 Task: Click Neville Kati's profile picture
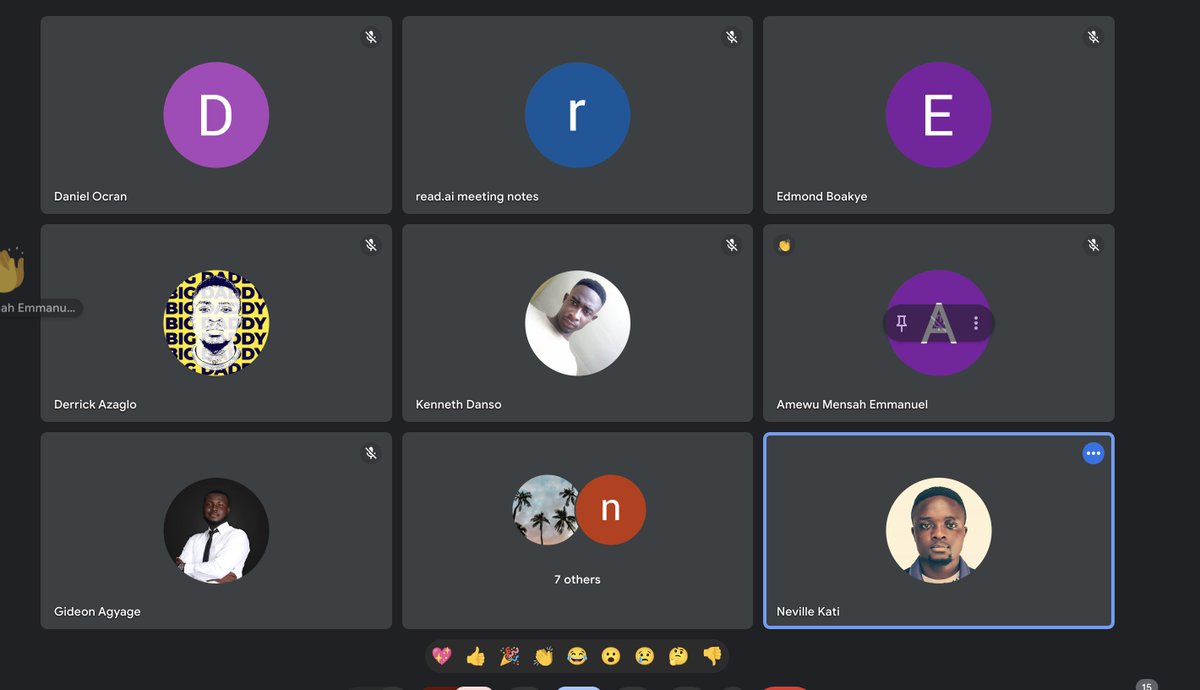938,530
